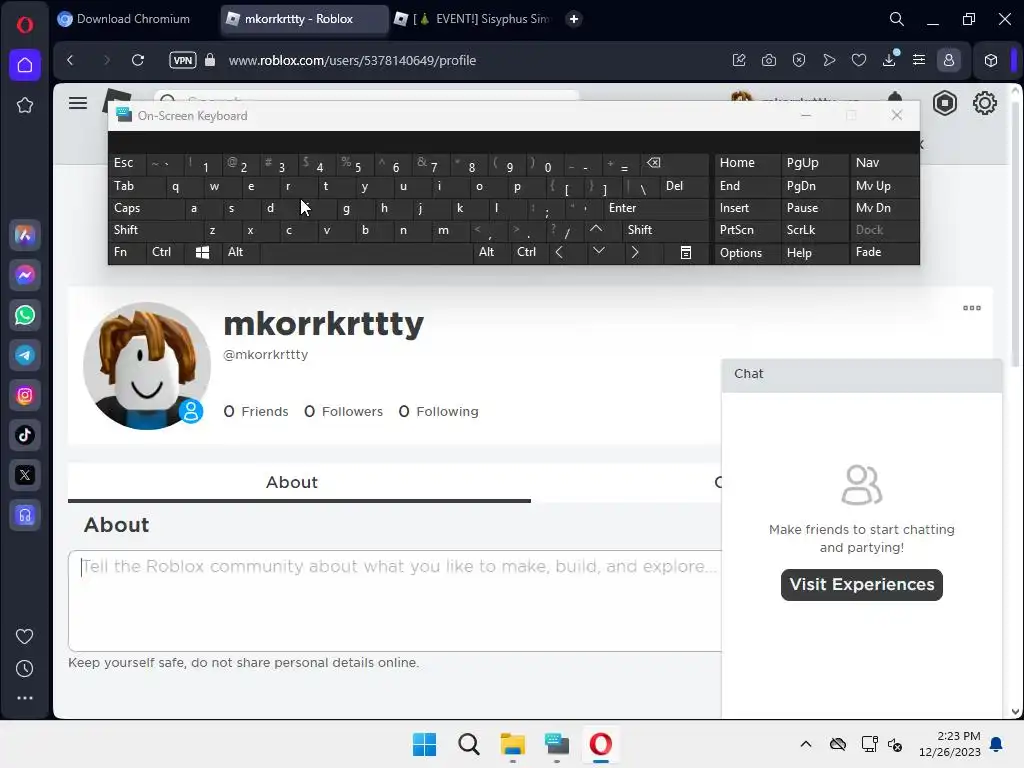
Task: Open WhatsApp from the Opera sidebar
Action: click(x=25, y=315)
